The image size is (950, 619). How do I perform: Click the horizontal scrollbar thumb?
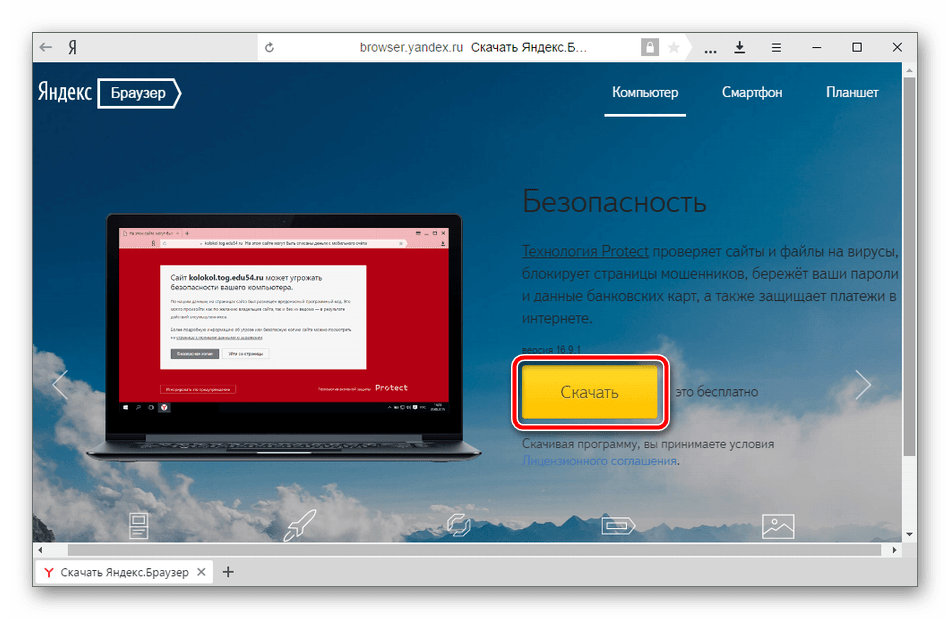474,550
